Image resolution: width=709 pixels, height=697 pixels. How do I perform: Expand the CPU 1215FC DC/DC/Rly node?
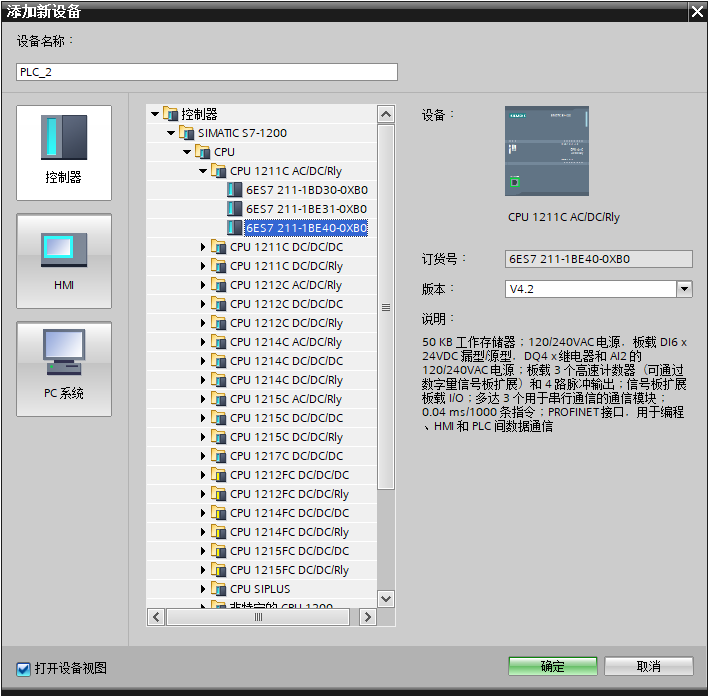(203, 570)
